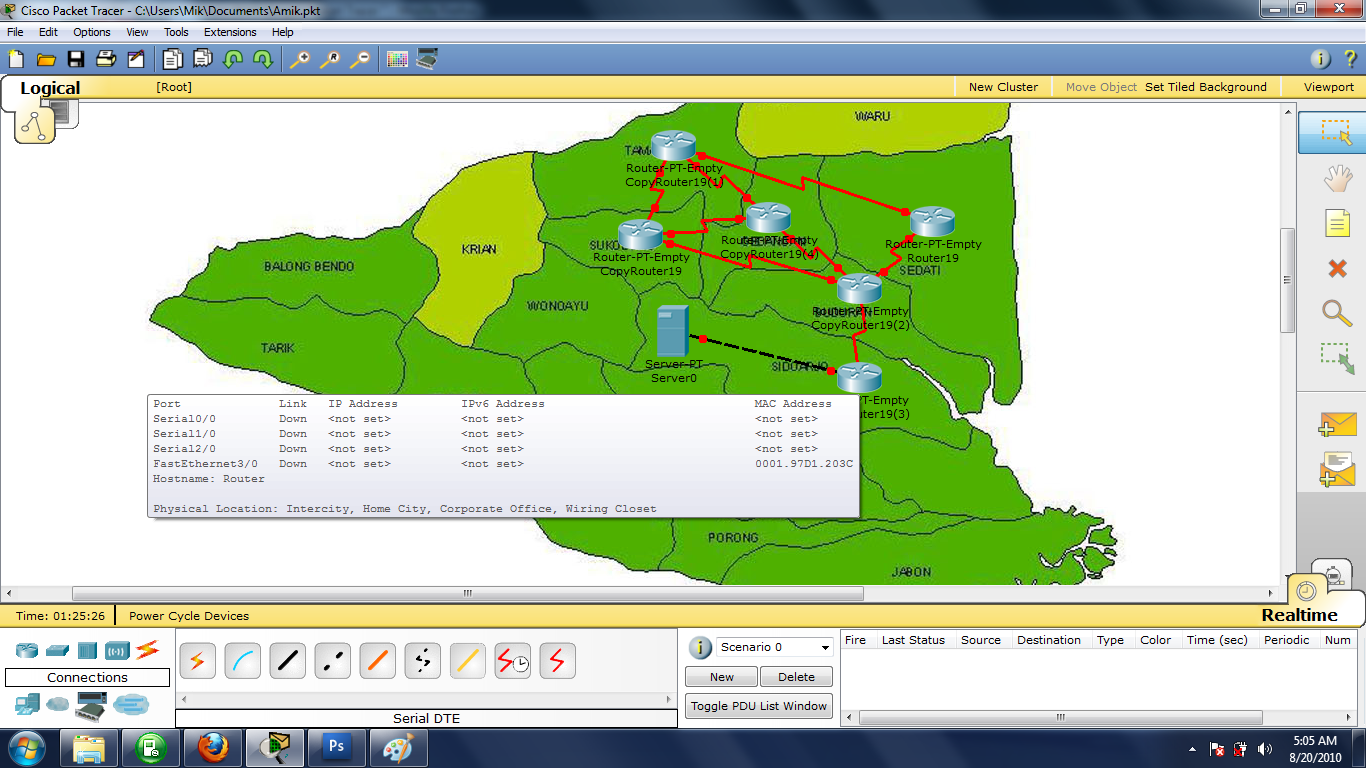Open the Help menu
This screenshot has width=1366, height=768.
click(x=283, y=32)
